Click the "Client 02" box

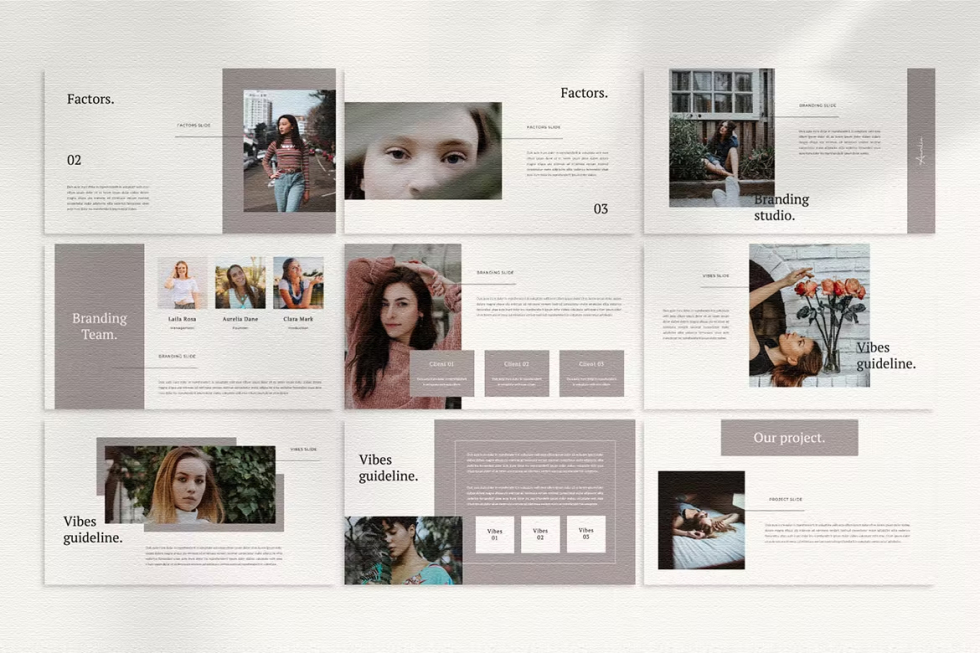(x=517, y=373)
